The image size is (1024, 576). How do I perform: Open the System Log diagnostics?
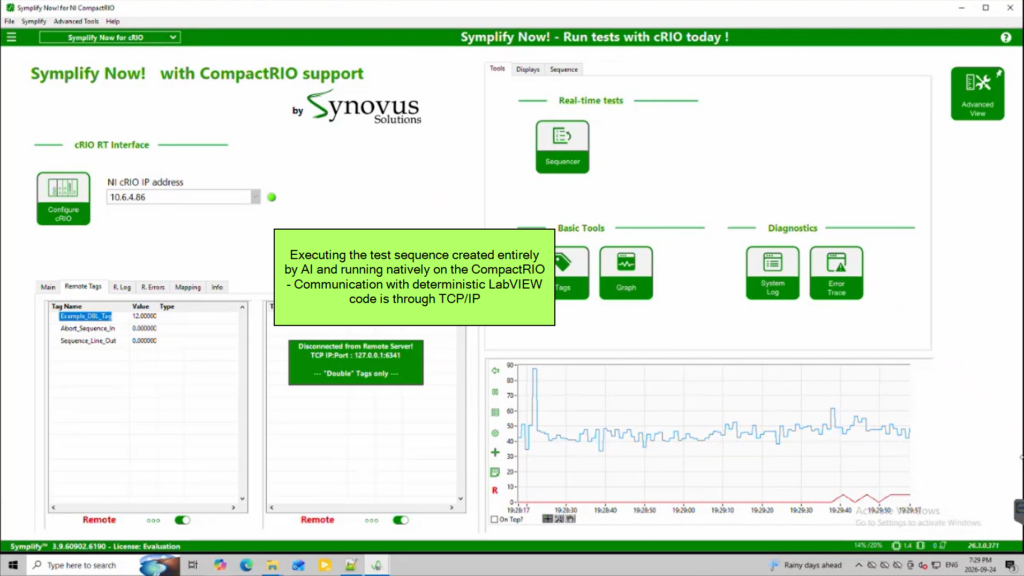click(x=773, y=273)
